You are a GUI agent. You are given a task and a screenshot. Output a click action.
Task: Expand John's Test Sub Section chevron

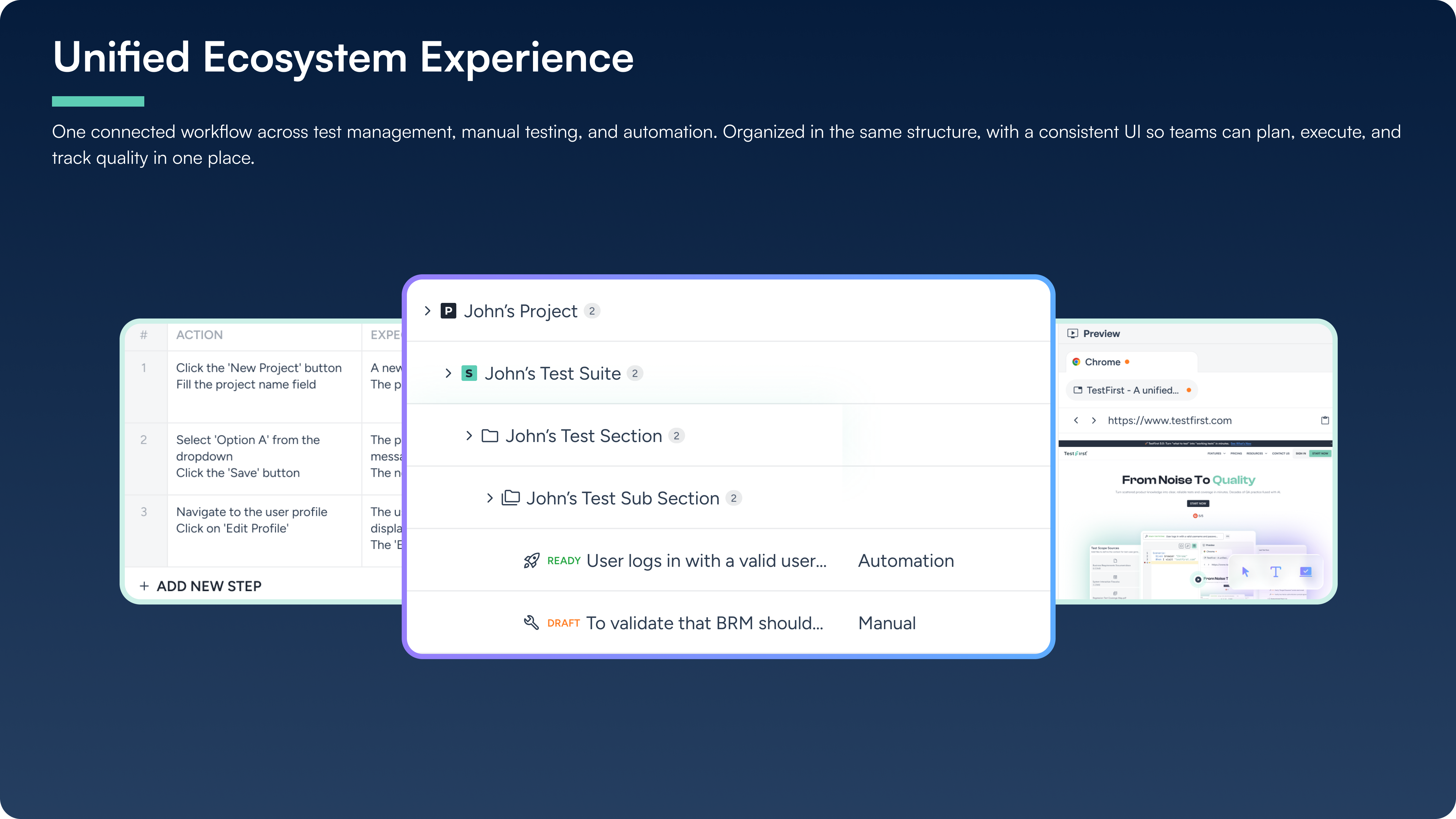pyautogui.click(x=489, y=498)
